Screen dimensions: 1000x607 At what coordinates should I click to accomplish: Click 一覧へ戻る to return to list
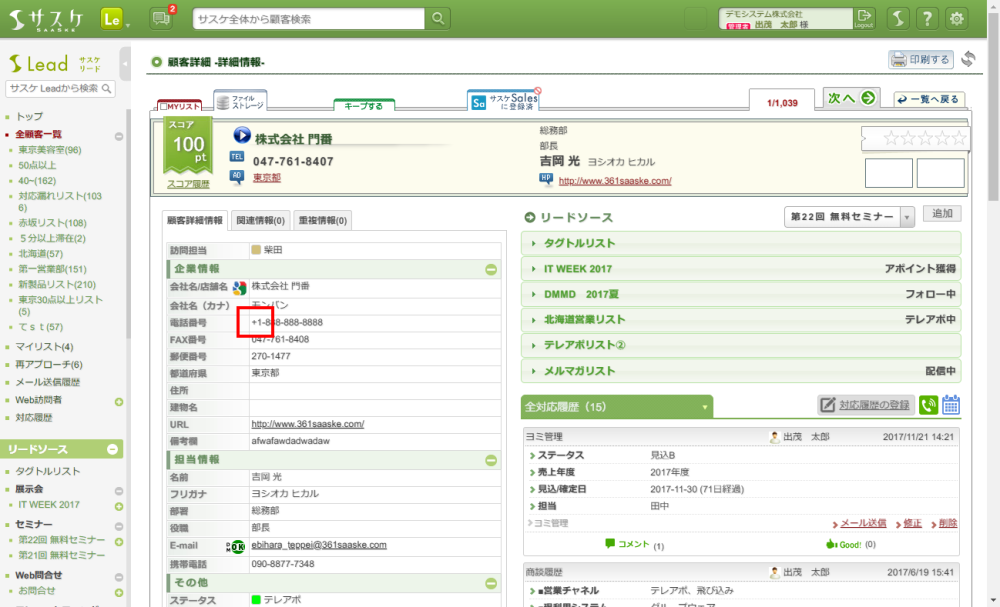929,99
